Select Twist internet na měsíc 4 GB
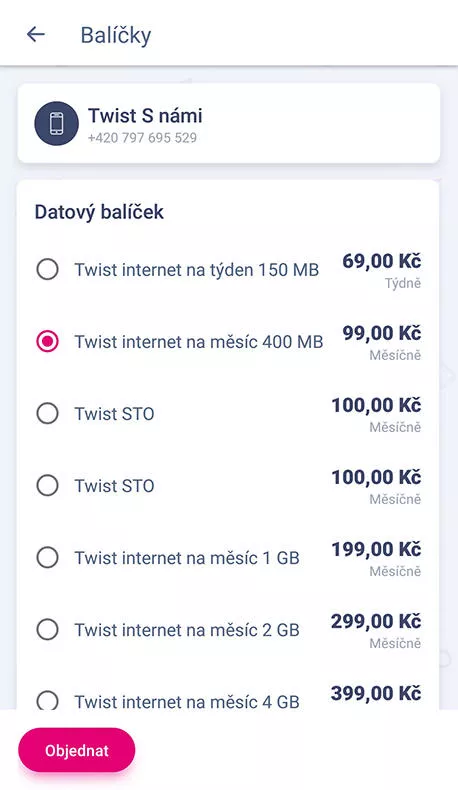458x790 pixels. click(x=47, y=700)
